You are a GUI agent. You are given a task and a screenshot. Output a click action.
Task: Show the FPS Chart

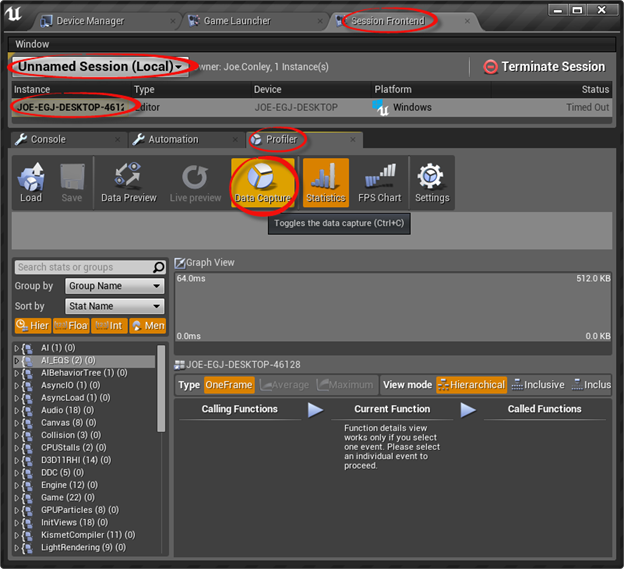tap(380, 182)
